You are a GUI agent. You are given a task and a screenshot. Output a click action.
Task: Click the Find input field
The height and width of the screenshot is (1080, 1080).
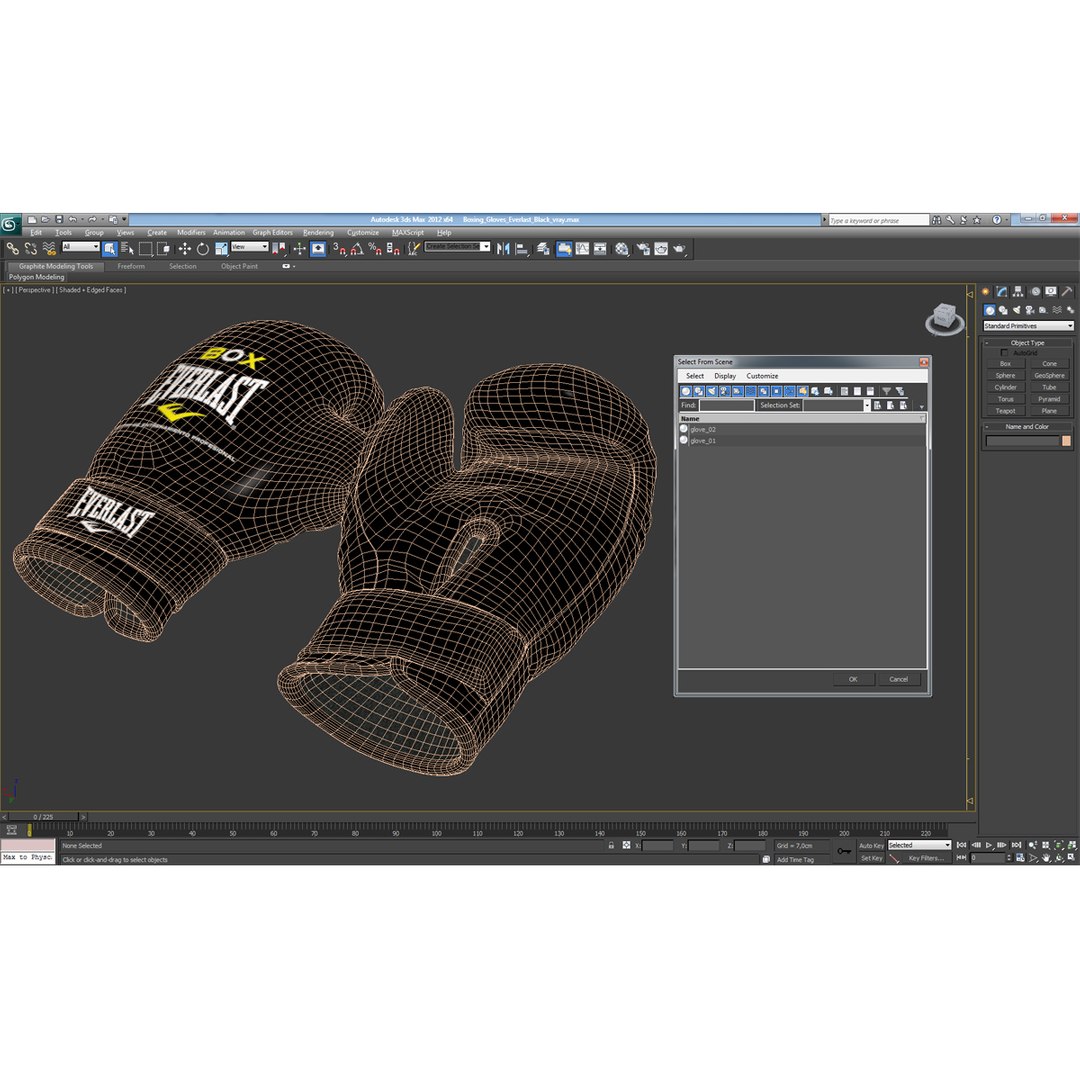click(727, 405)
